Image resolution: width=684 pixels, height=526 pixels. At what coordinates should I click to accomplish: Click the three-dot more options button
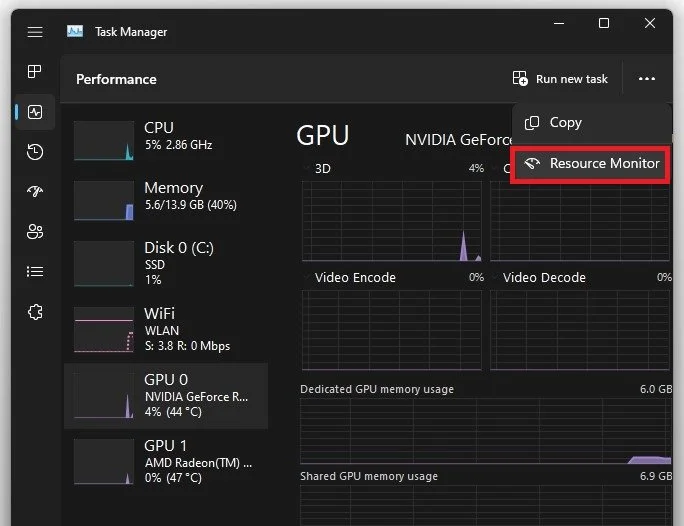pos(646,79)
